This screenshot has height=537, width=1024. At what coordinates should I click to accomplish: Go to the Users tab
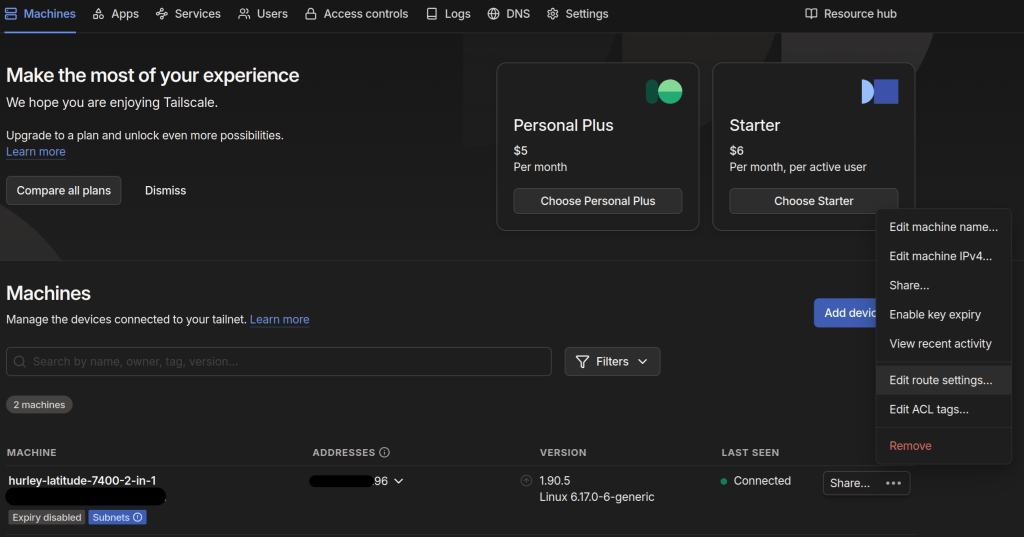[x=263, y=14]
